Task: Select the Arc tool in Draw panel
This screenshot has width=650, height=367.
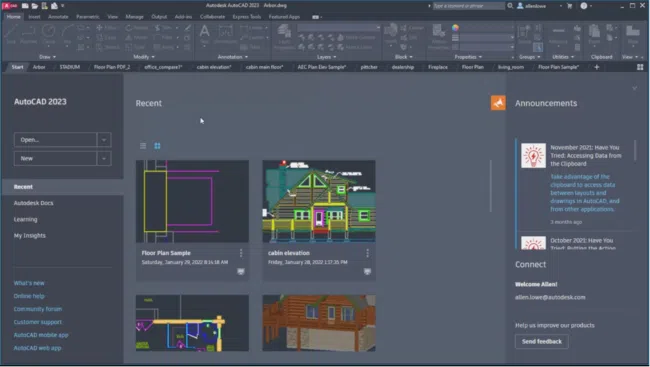Action: coord(67,34)
